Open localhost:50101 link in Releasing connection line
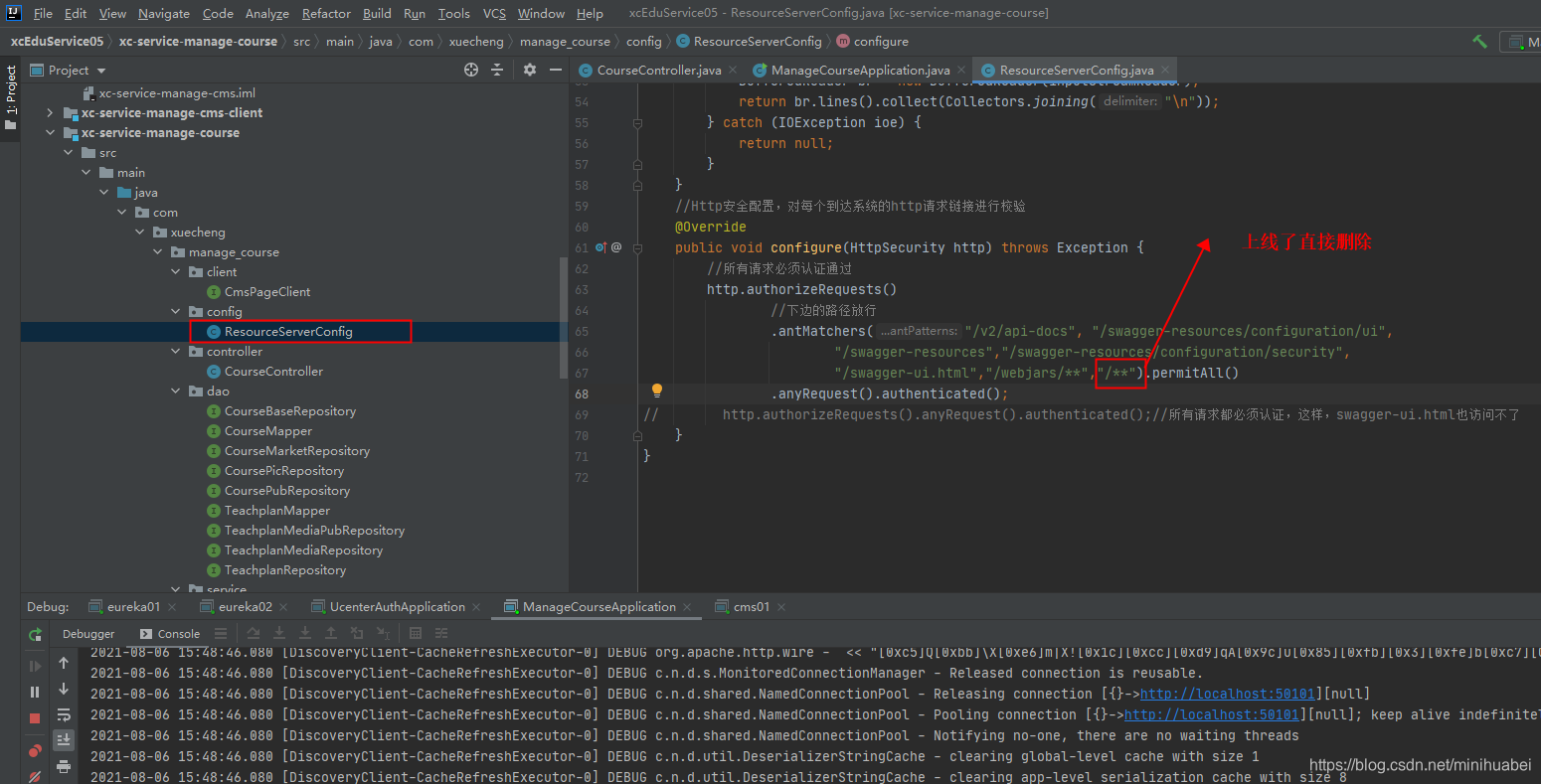This screenshot has width=1541, height=784. tap(1227, 694)
